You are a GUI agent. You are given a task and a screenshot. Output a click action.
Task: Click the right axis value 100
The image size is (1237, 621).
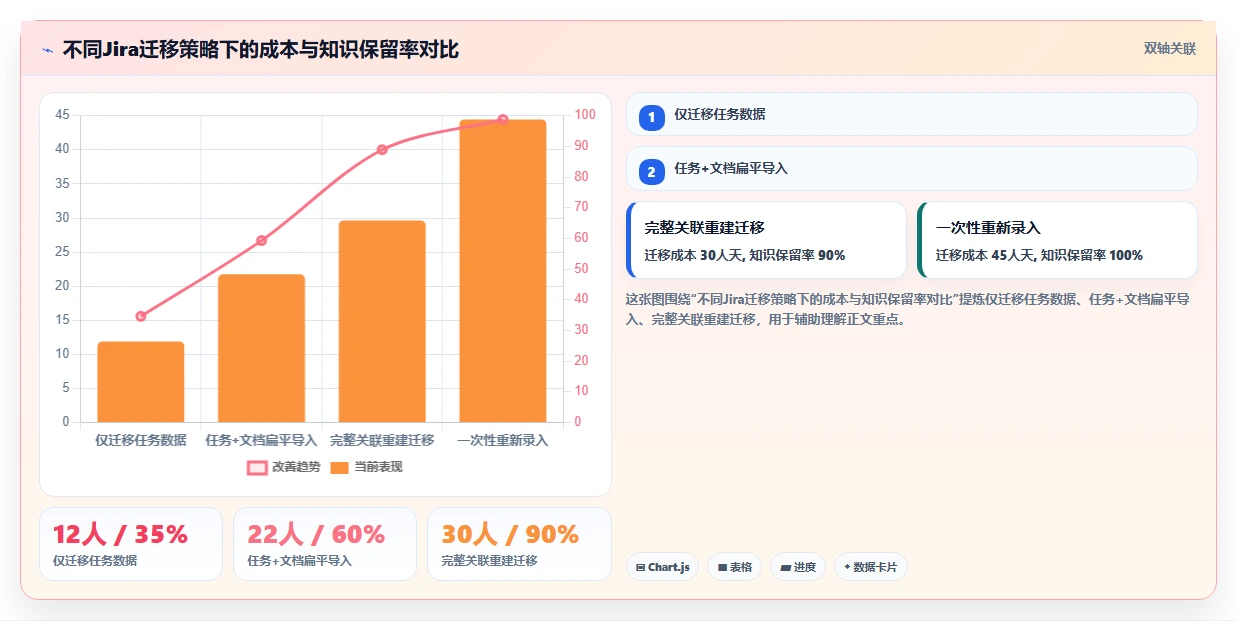coord(585,115)
